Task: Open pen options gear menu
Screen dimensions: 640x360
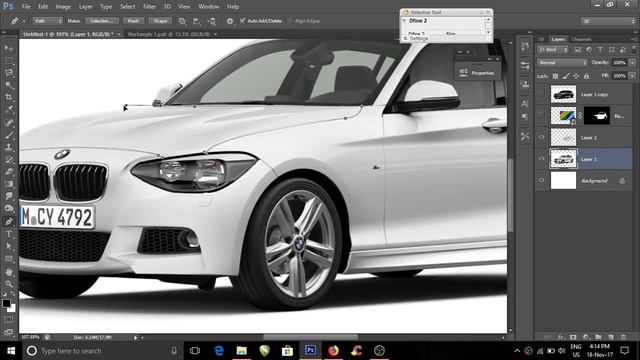Action: 230,21
